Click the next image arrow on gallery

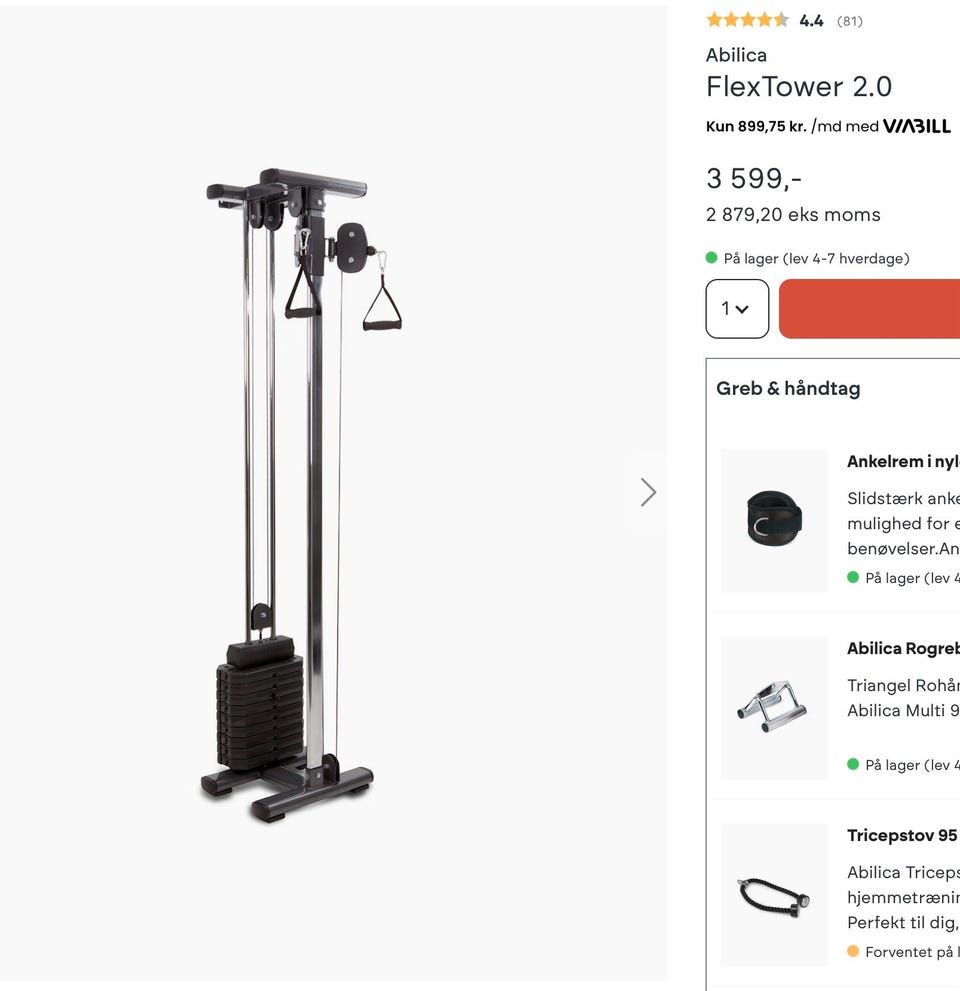click(648, 492)
